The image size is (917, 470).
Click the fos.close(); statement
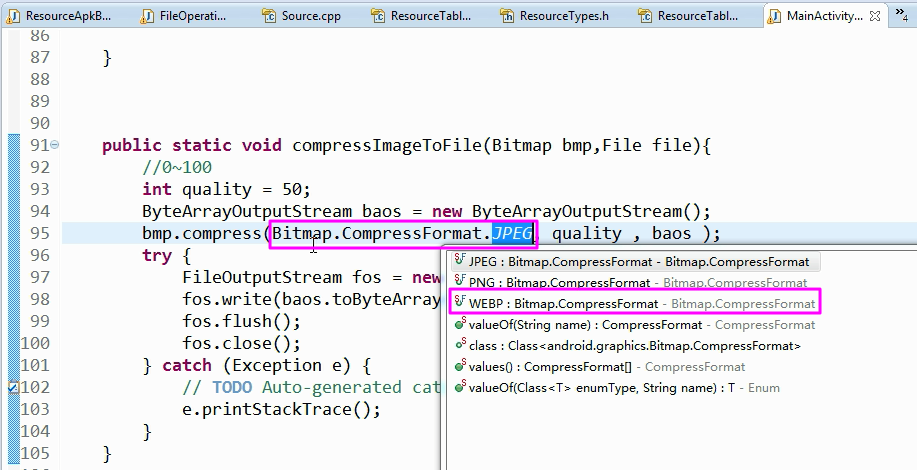(242, 344)
